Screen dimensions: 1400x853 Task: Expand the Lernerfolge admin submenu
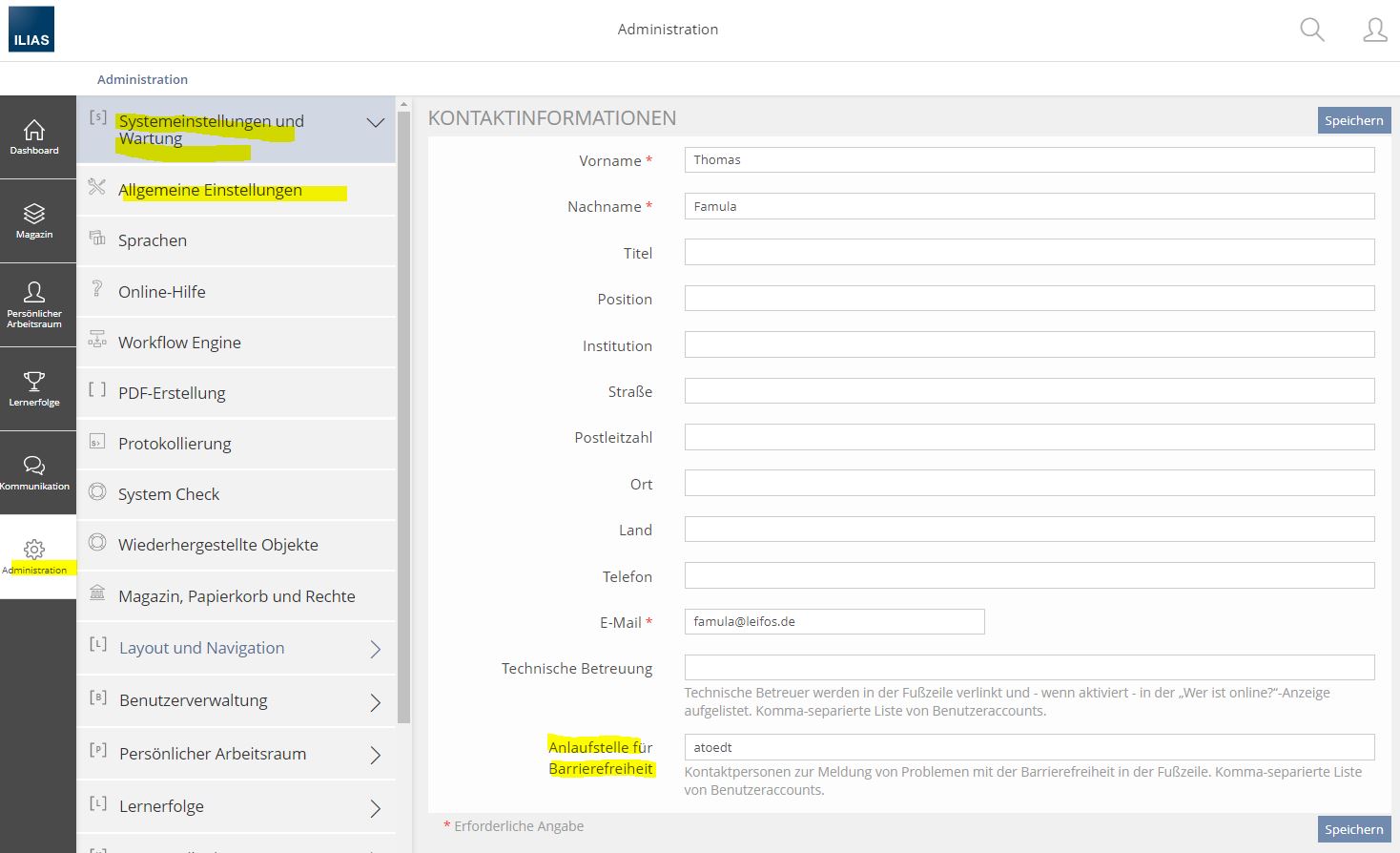(x=375, y=808)
